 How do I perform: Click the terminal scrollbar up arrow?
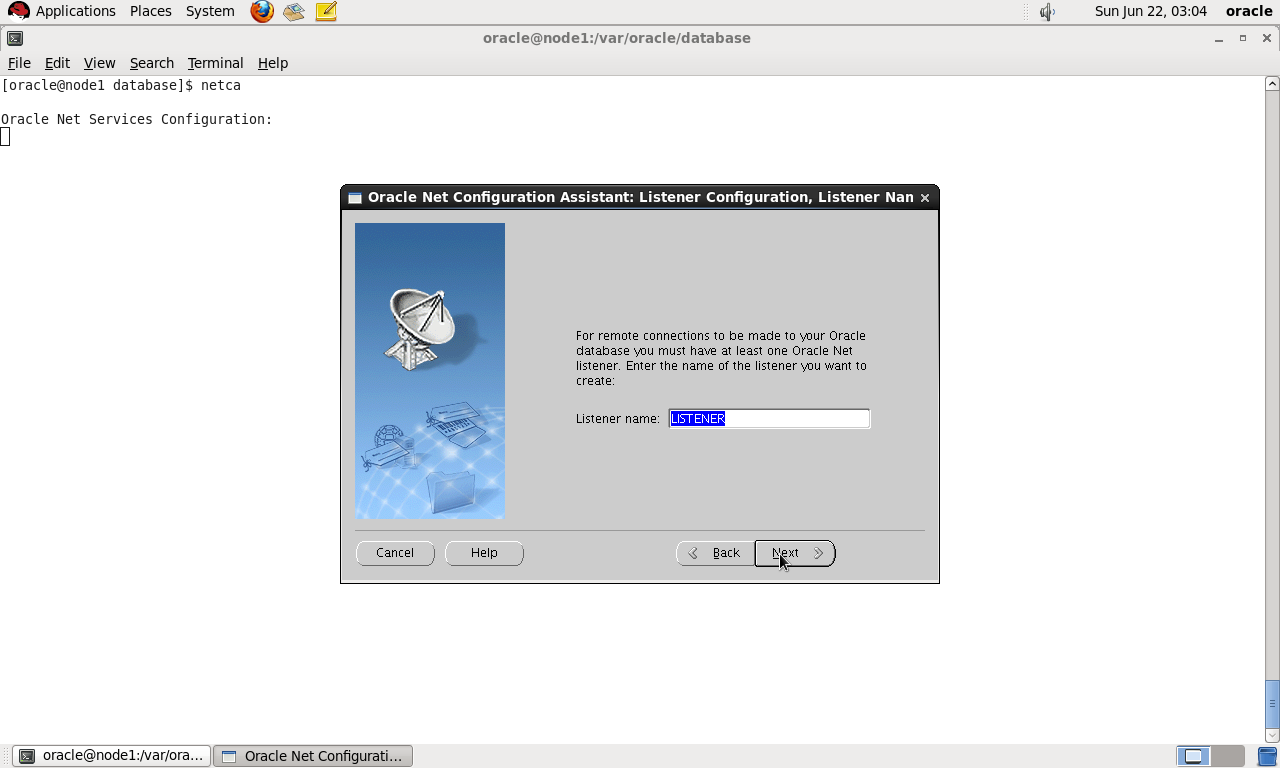click(1272, 84)
